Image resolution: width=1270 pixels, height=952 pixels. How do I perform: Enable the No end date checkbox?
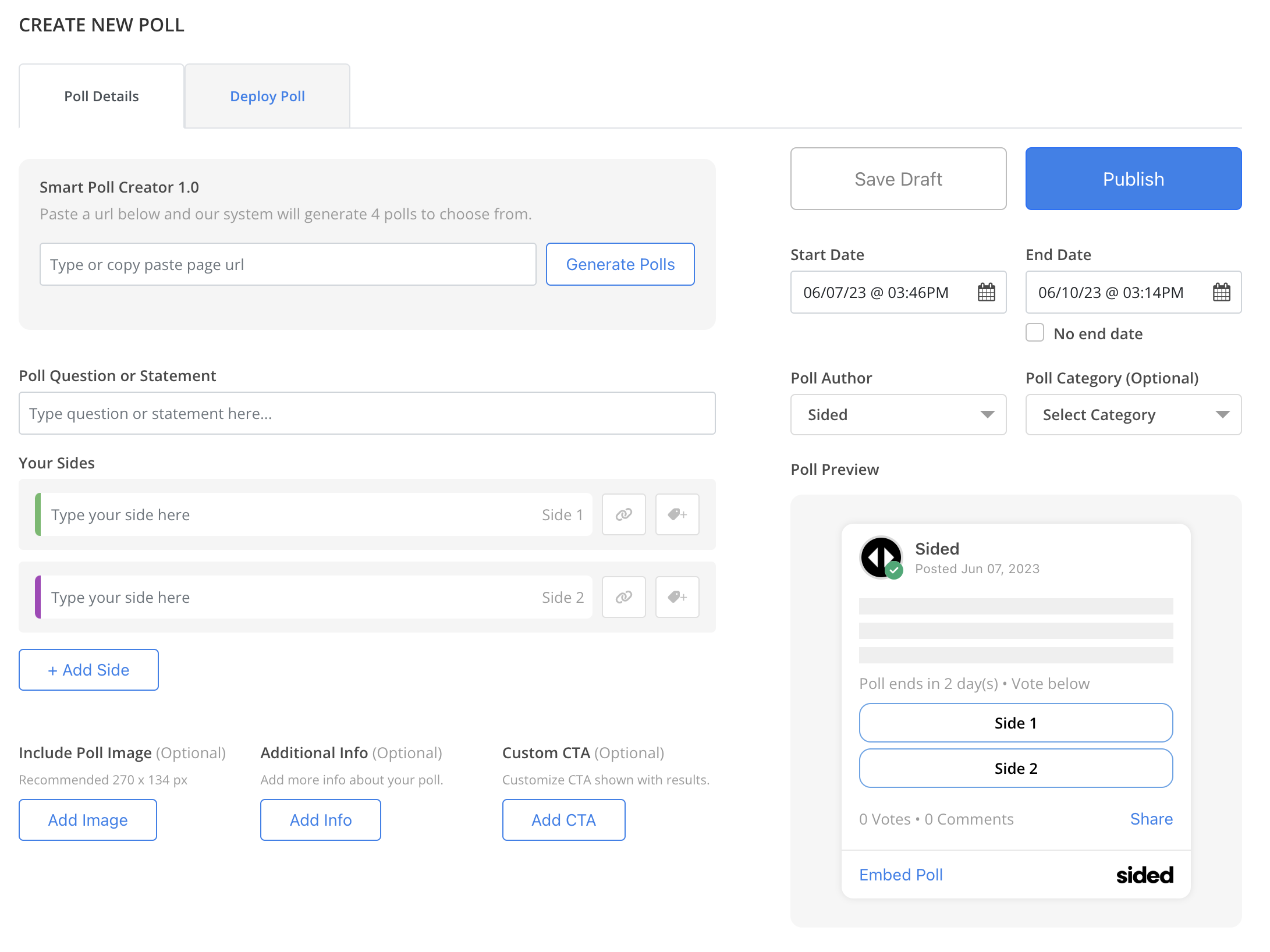(x=1035, y=333)
